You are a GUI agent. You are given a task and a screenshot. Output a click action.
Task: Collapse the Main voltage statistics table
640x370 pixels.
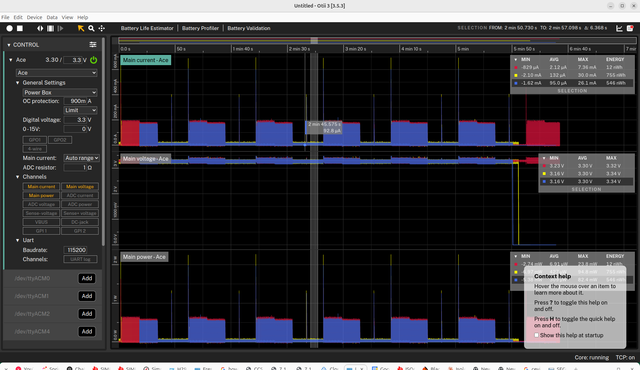click(544, 158)
